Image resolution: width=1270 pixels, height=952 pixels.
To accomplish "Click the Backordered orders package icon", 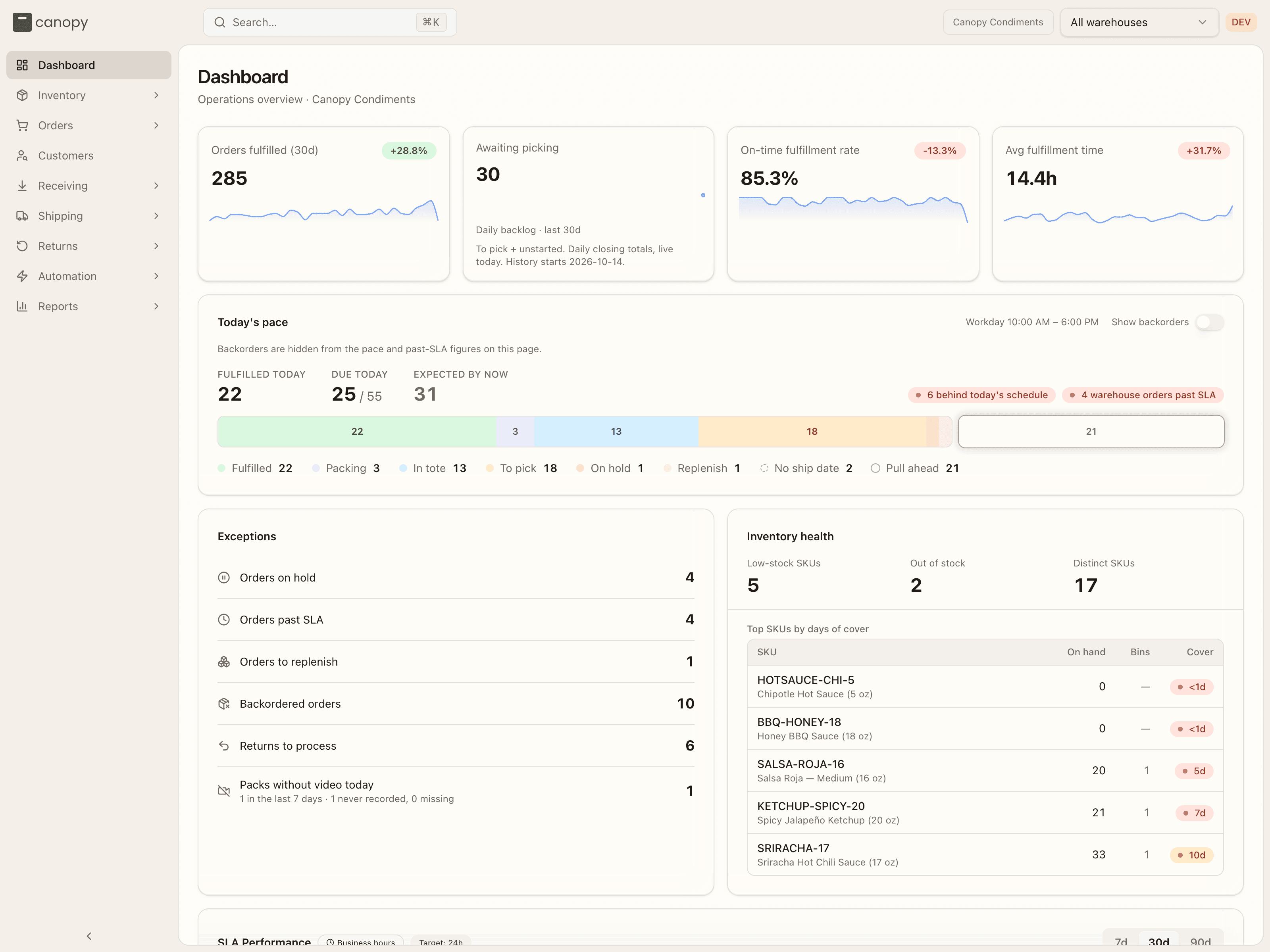I will (224, 704).
